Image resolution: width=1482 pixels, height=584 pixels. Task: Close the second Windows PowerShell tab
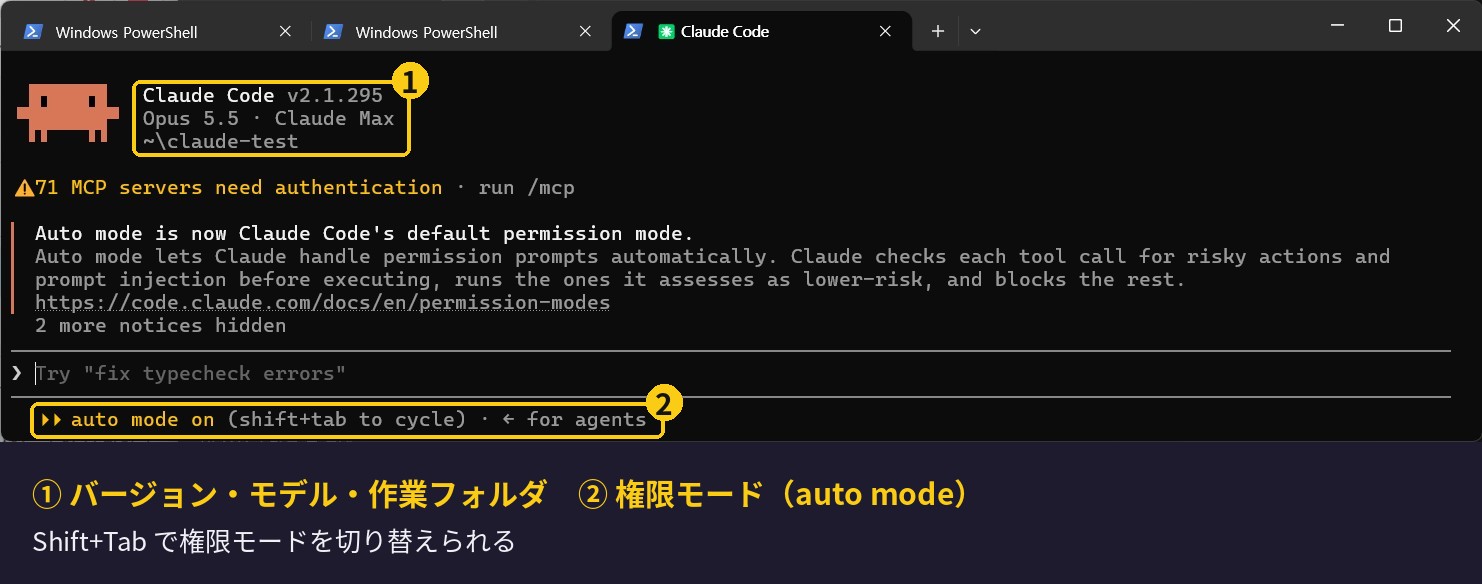[585, 32]
